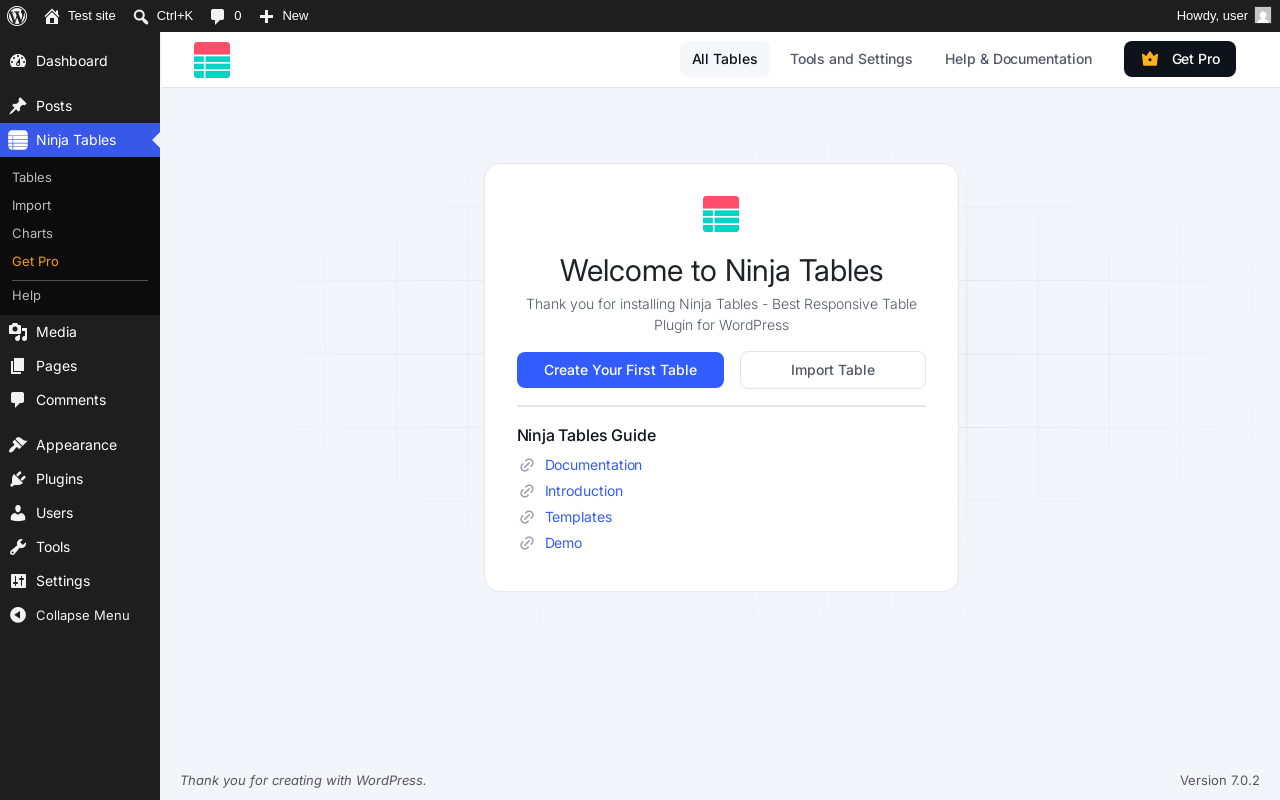Open the Test site home icon
Screen dimensions: 1280x800
click(x=52, y=16)
